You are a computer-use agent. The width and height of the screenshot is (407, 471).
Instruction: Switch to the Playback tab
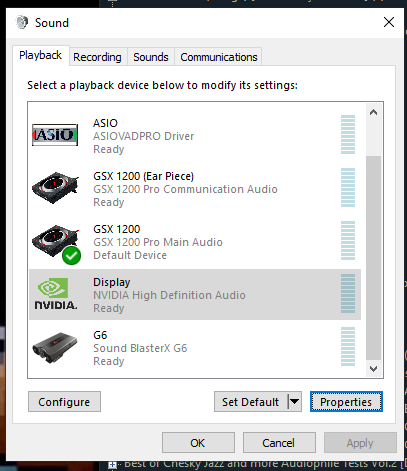pos(41,55)
